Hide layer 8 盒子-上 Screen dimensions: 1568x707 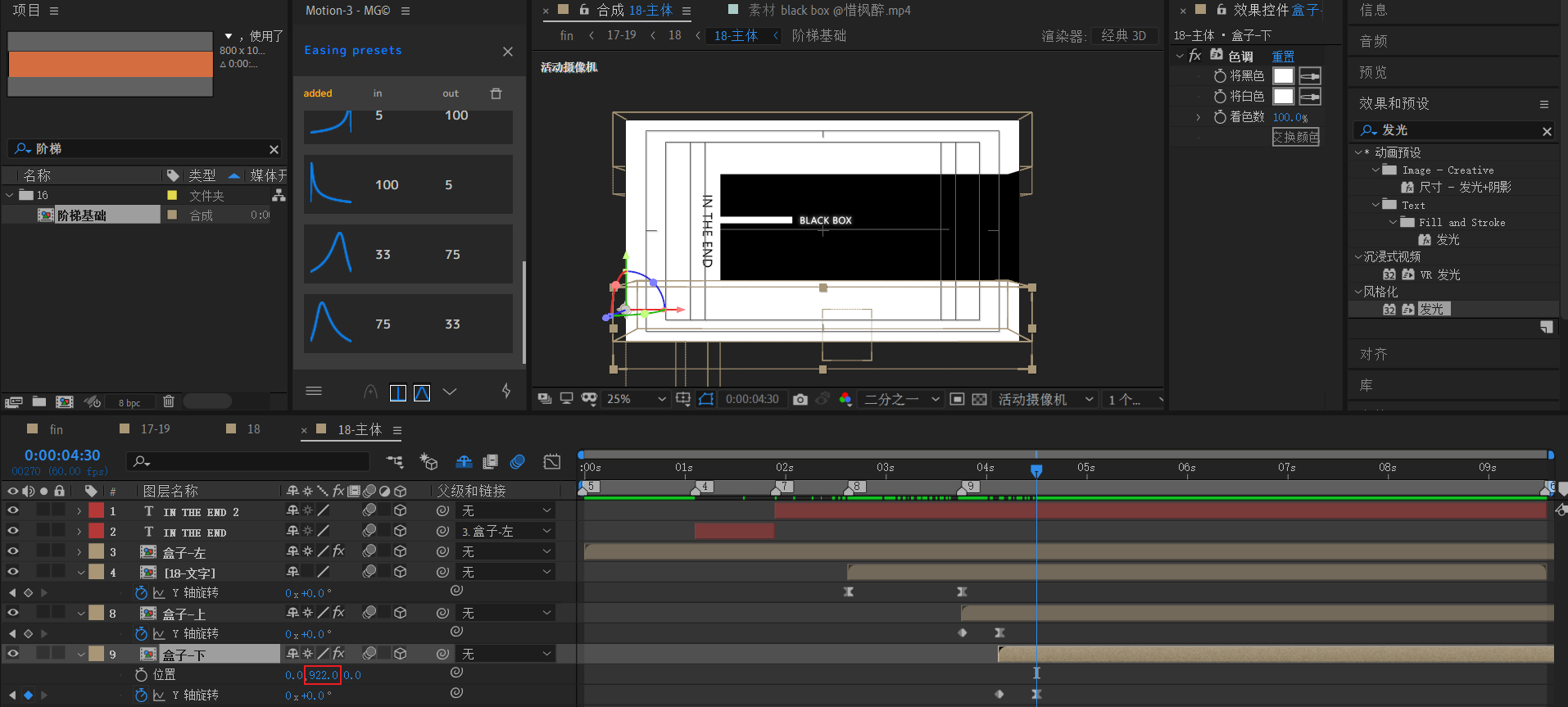(x=13, y=612)
